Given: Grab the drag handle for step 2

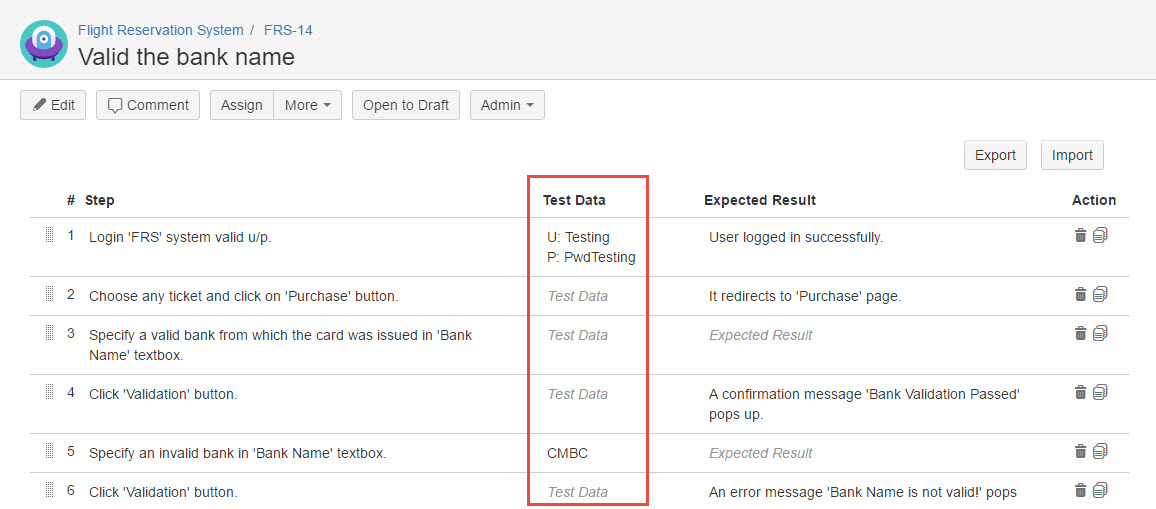Looking at the screenshot, I should point(49,295).
